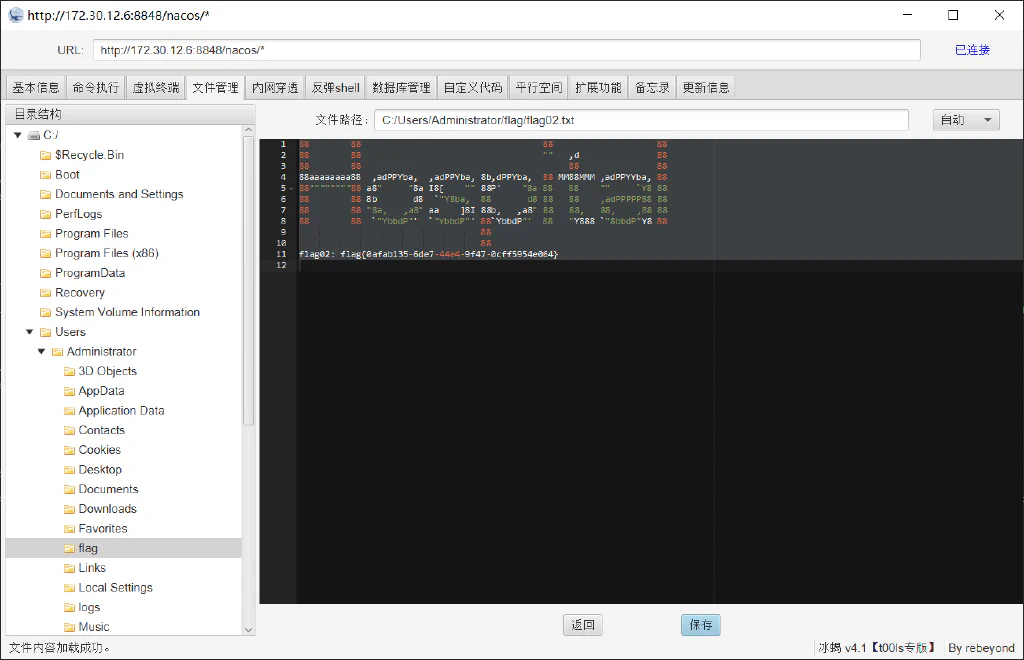The width and height of the screenshot is (1024, 660).
Task: Click the Administrator folder icon
Action: [x=57, y=352]
